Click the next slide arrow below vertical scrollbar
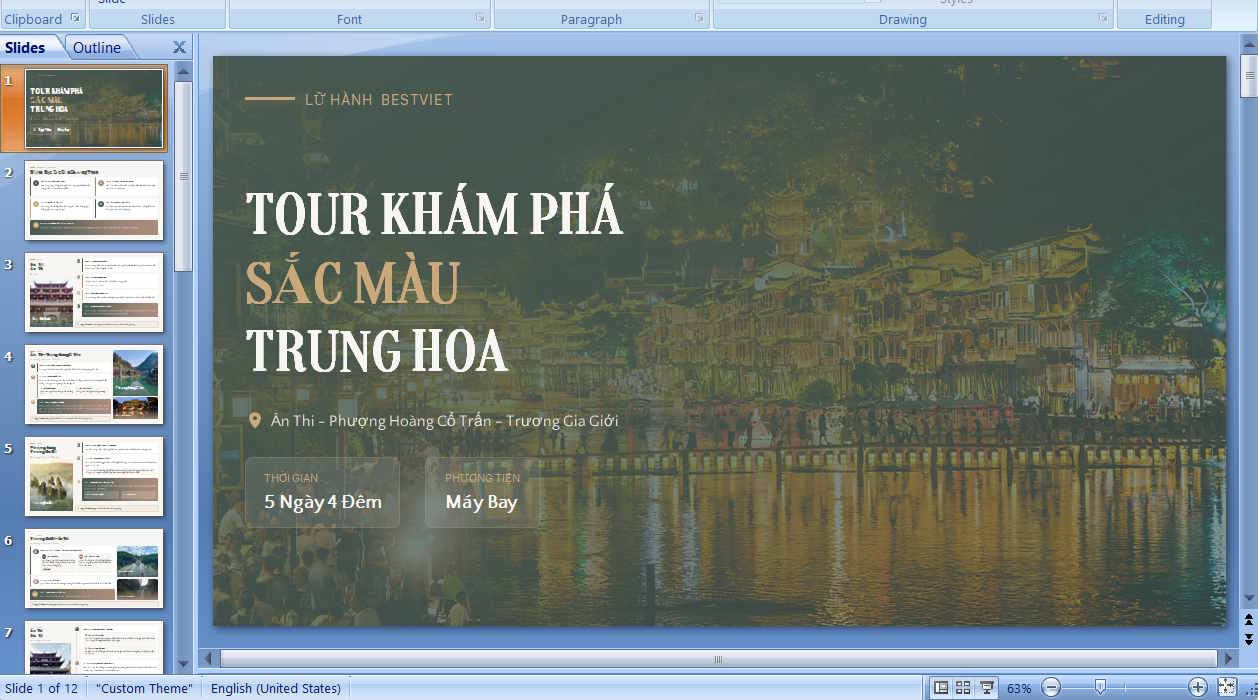The height and width of the screenshot is (700, 1258). click(1248, 636)
